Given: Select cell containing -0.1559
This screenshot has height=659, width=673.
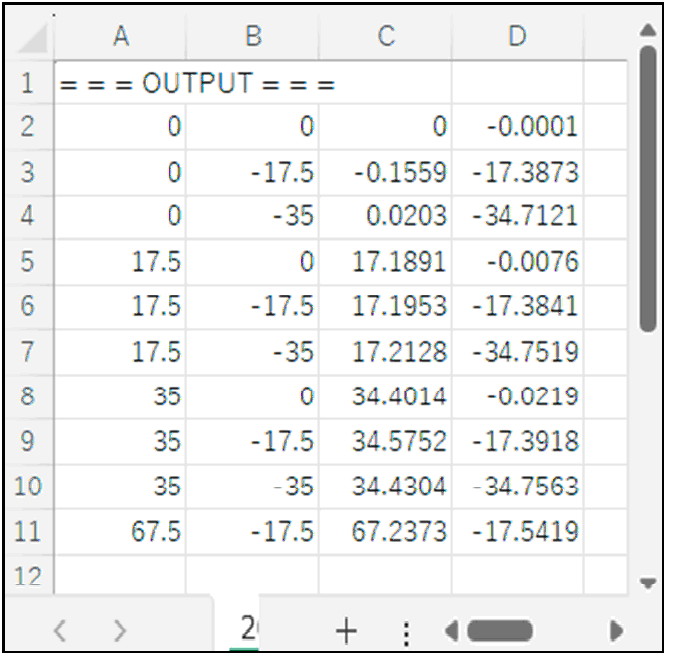Looking at the screenshot, I should click(x=386, y=173).
